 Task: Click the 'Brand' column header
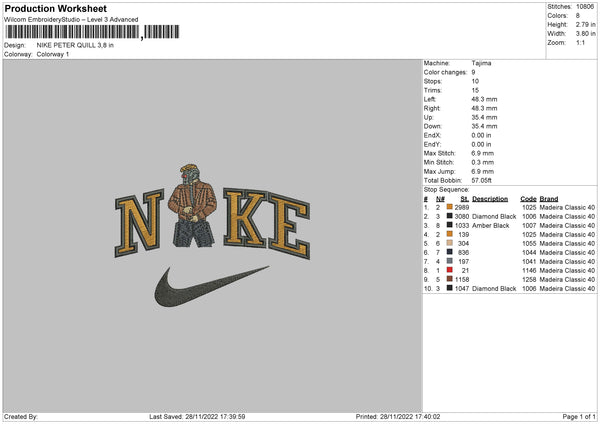click(549, 199)
